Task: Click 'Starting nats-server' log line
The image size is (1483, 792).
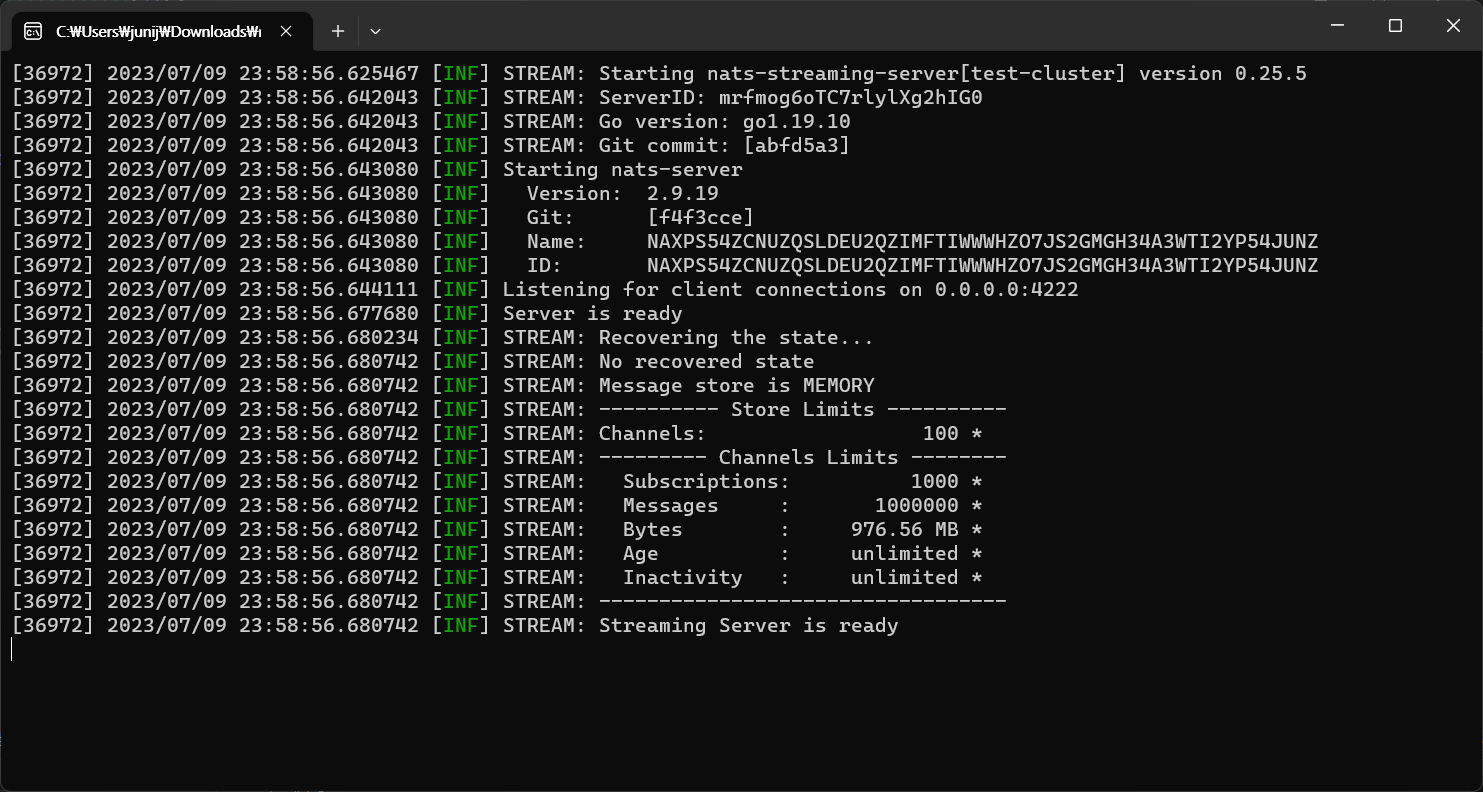Action: click(623, 170)
